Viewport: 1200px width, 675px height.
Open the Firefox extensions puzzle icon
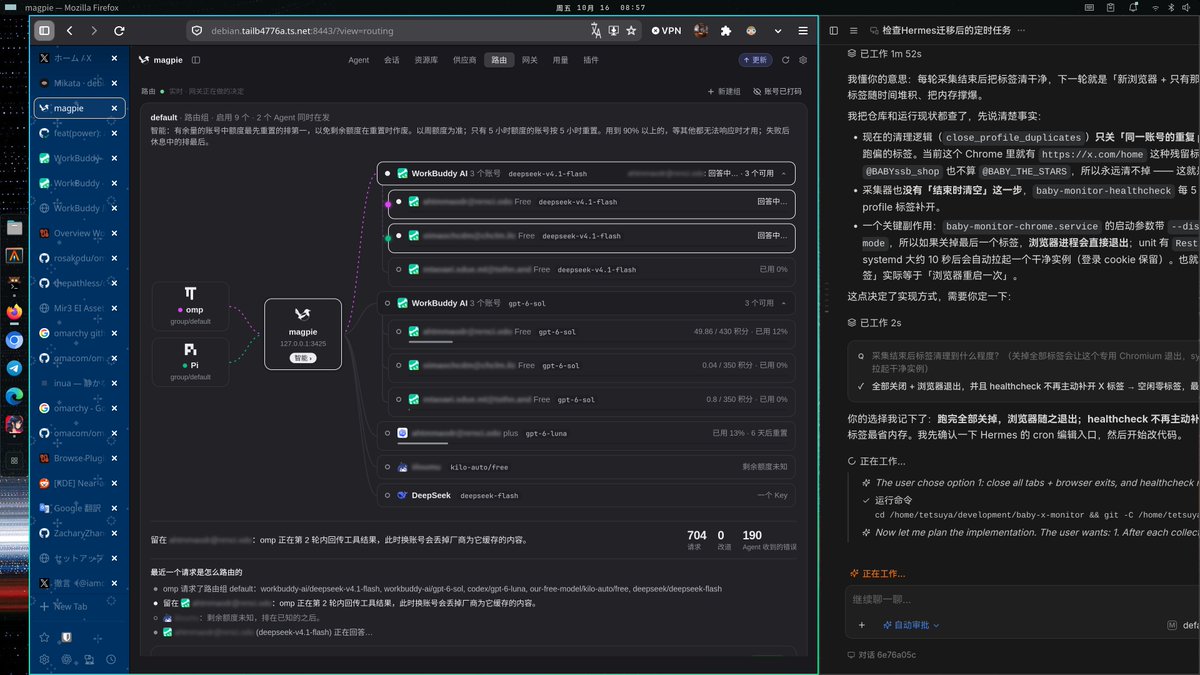[x=726, y=31]
